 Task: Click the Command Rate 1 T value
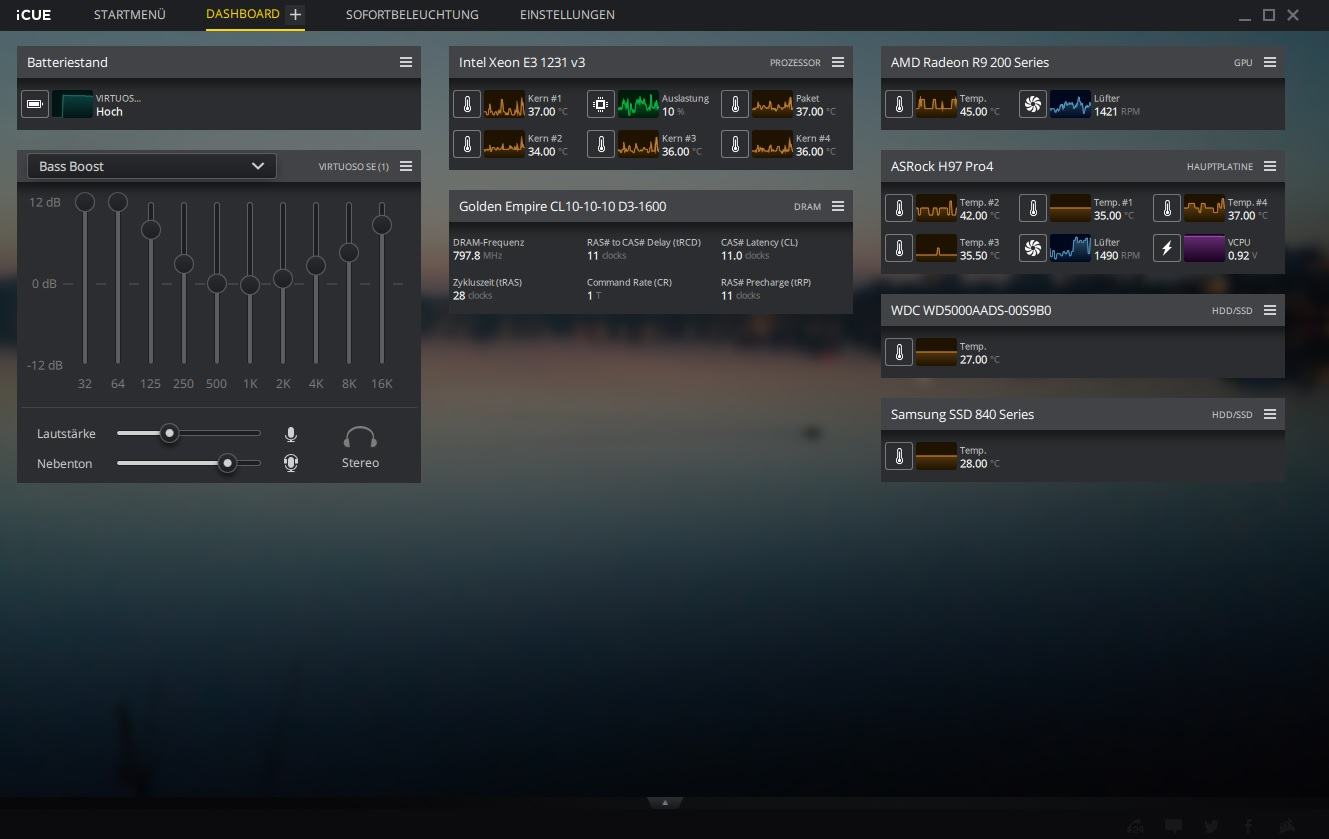point(594,296)
